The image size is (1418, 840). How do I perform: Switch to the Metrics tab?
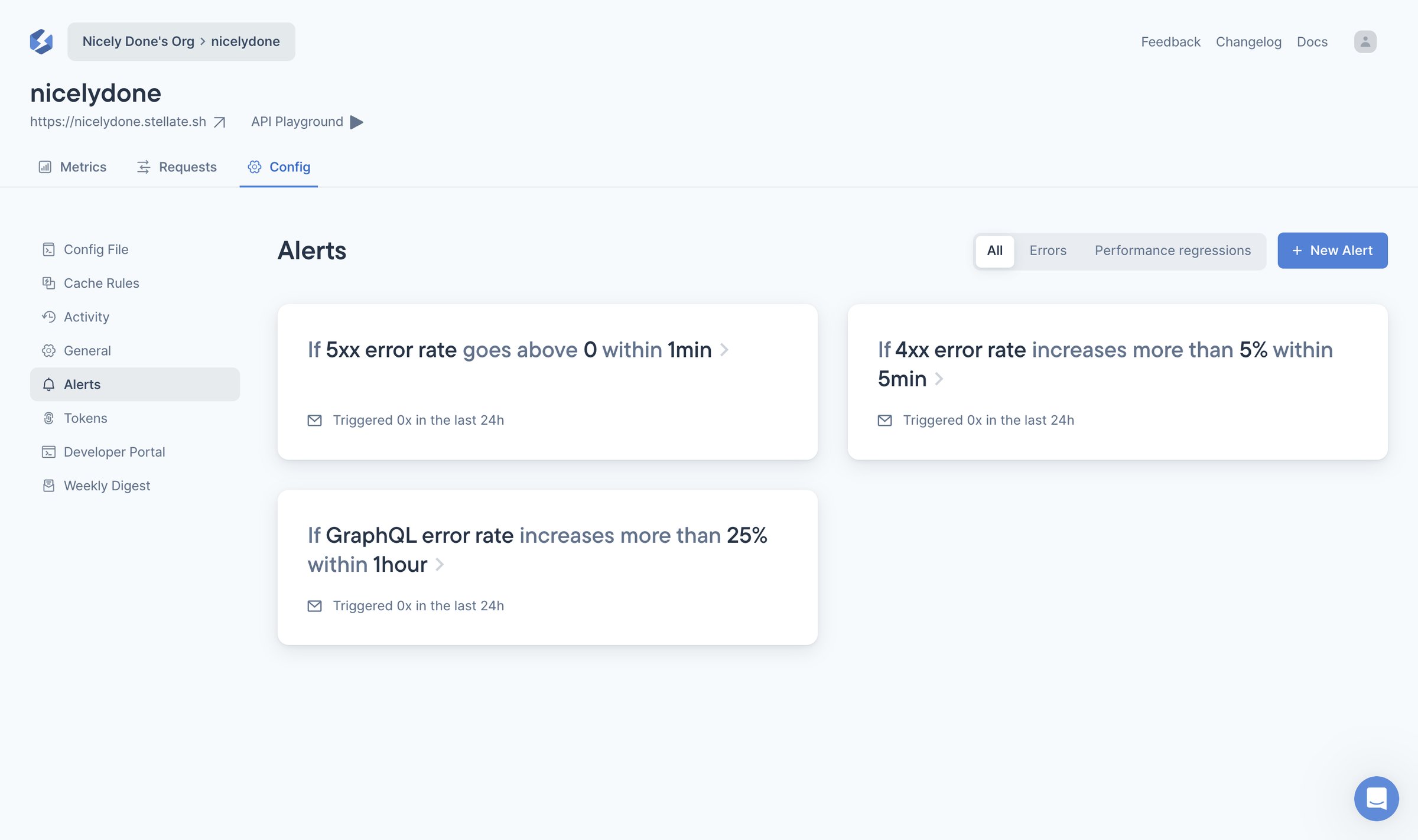point(72,167)
